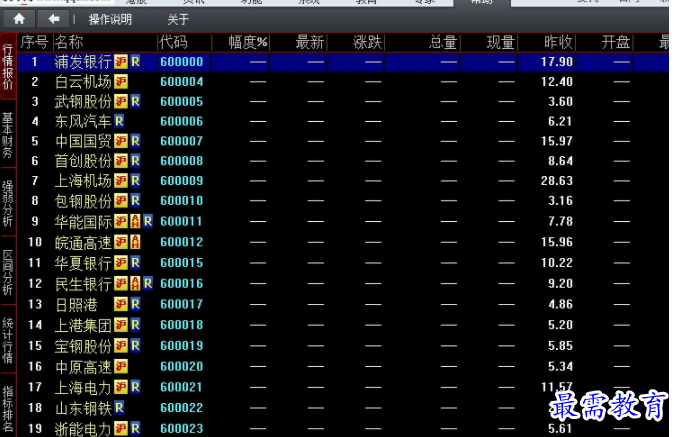
Task: Click the Home icon button
Action: click(x=19, y=19)
